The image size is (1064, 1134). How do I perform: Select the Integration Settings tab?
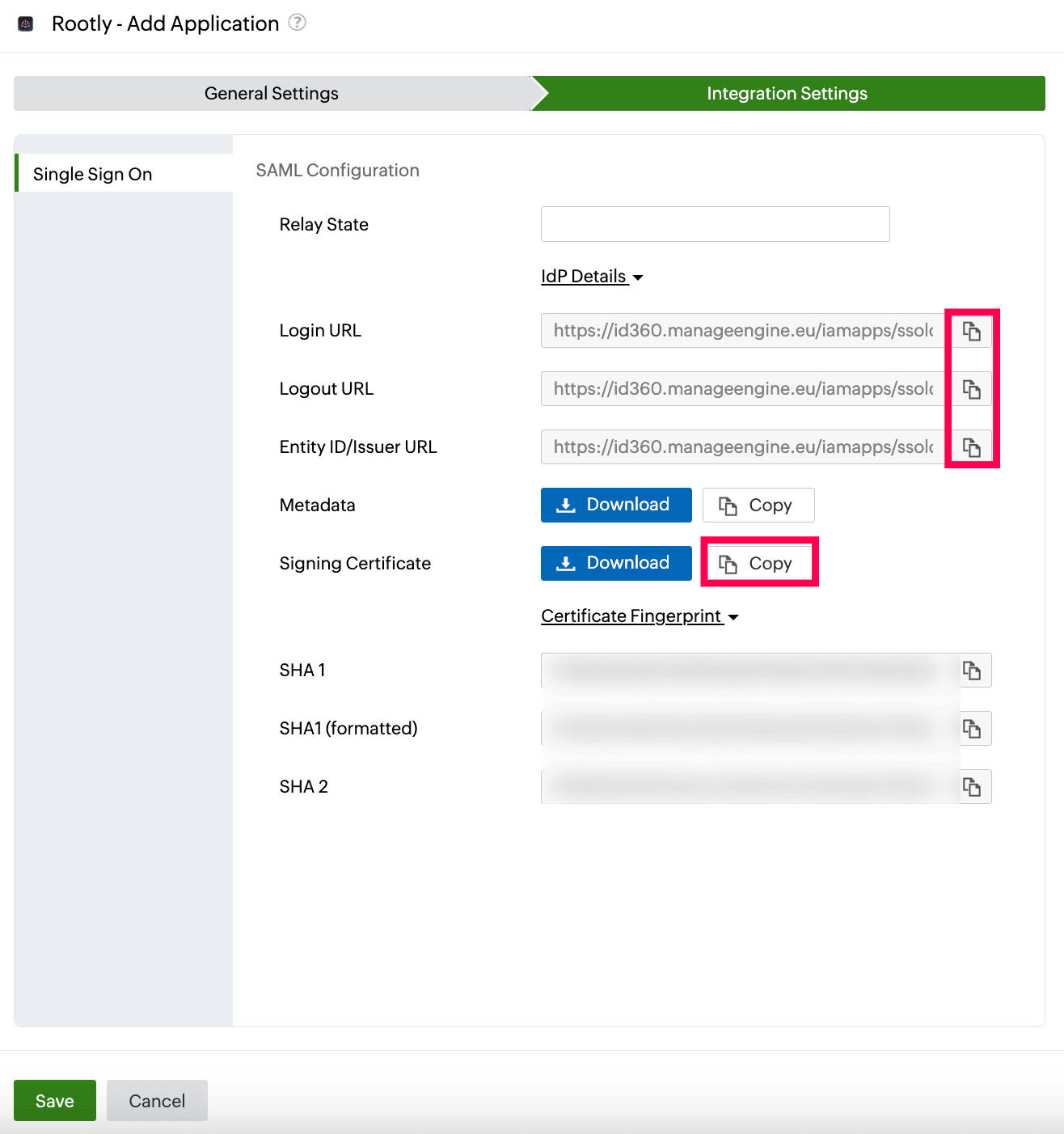coord(787,93)
